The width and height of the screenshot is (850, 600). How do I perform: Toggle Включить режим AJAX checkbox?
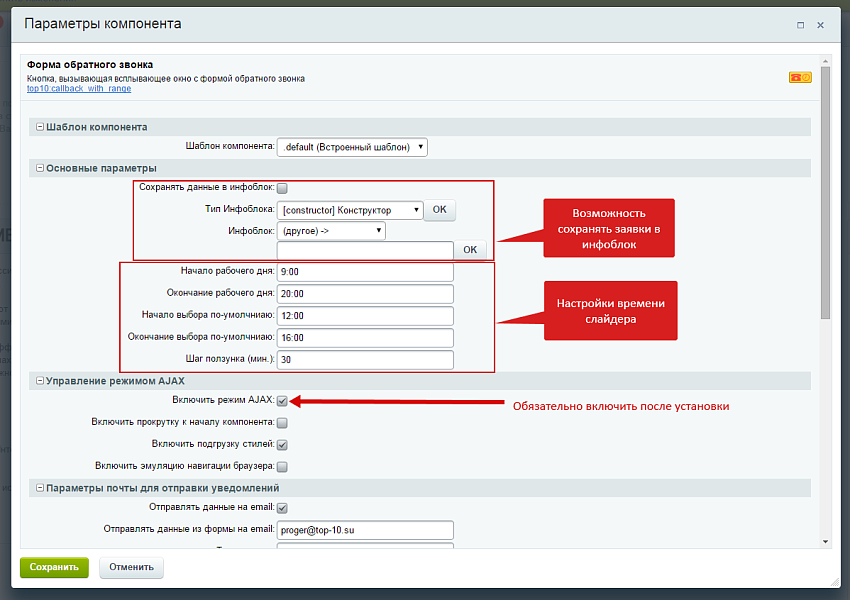pyautogui.click(x=282, y=401)
